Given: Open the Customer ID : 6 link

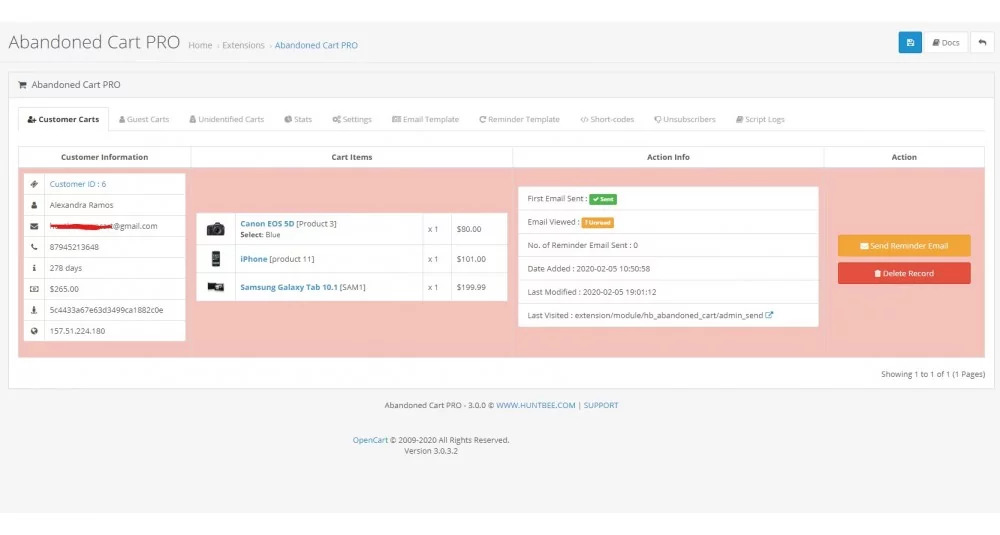Looking at the screenshot, I should pyautogui.click(x=78, y=184).
